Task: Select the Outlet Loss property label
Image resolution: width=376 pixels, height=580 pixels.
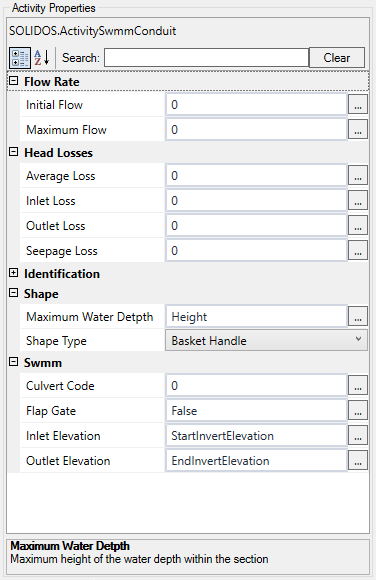Action: (56, 226)
